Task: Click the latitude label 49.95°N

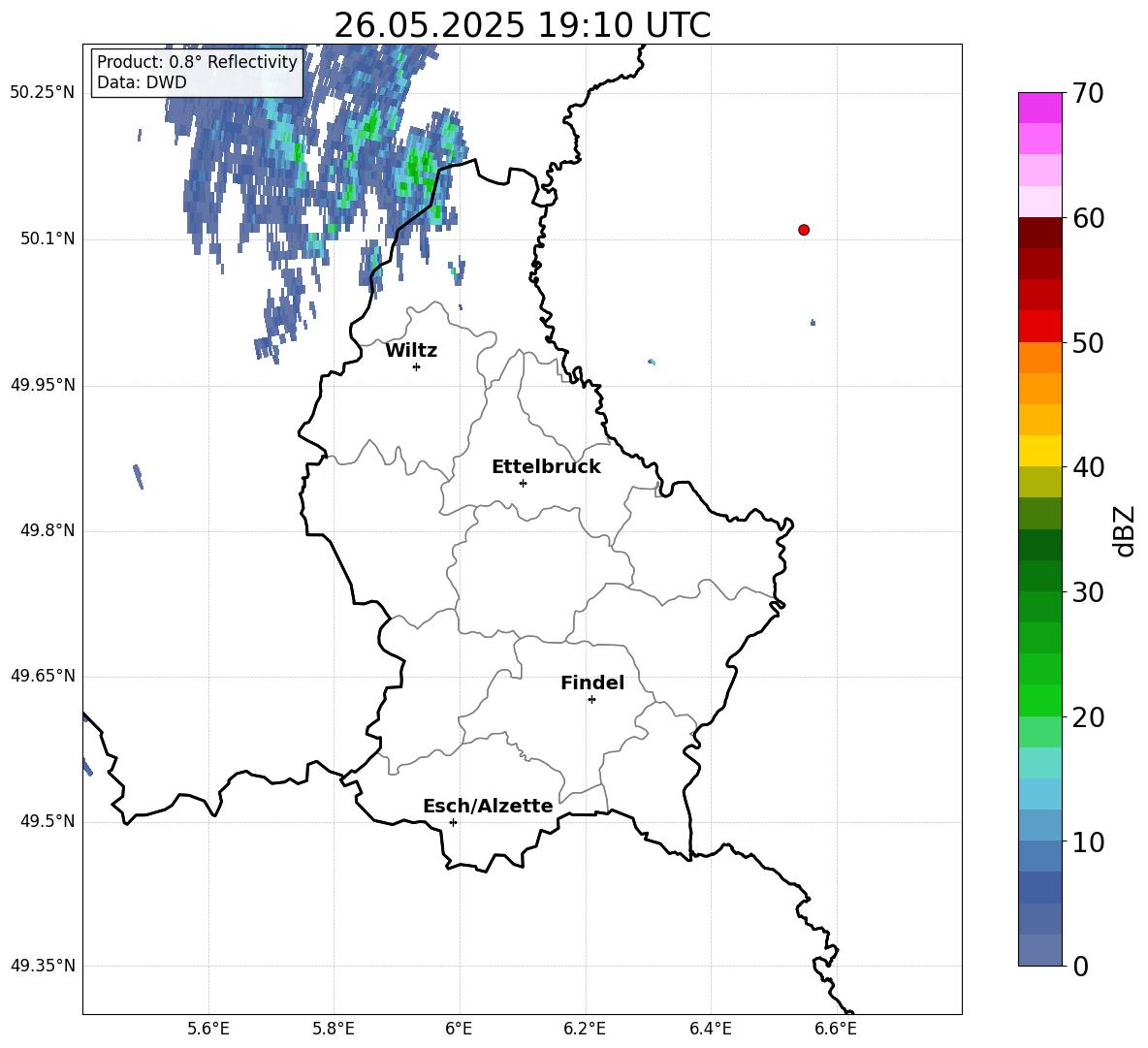Action: coord(43,385)
